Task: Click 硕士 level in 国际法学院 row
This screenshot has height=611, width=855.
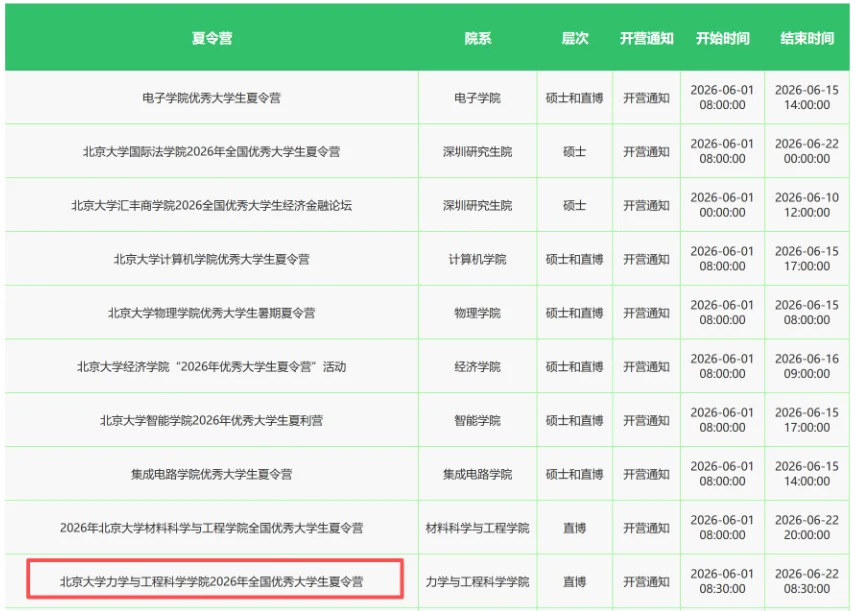Action: tap(575, 152)
